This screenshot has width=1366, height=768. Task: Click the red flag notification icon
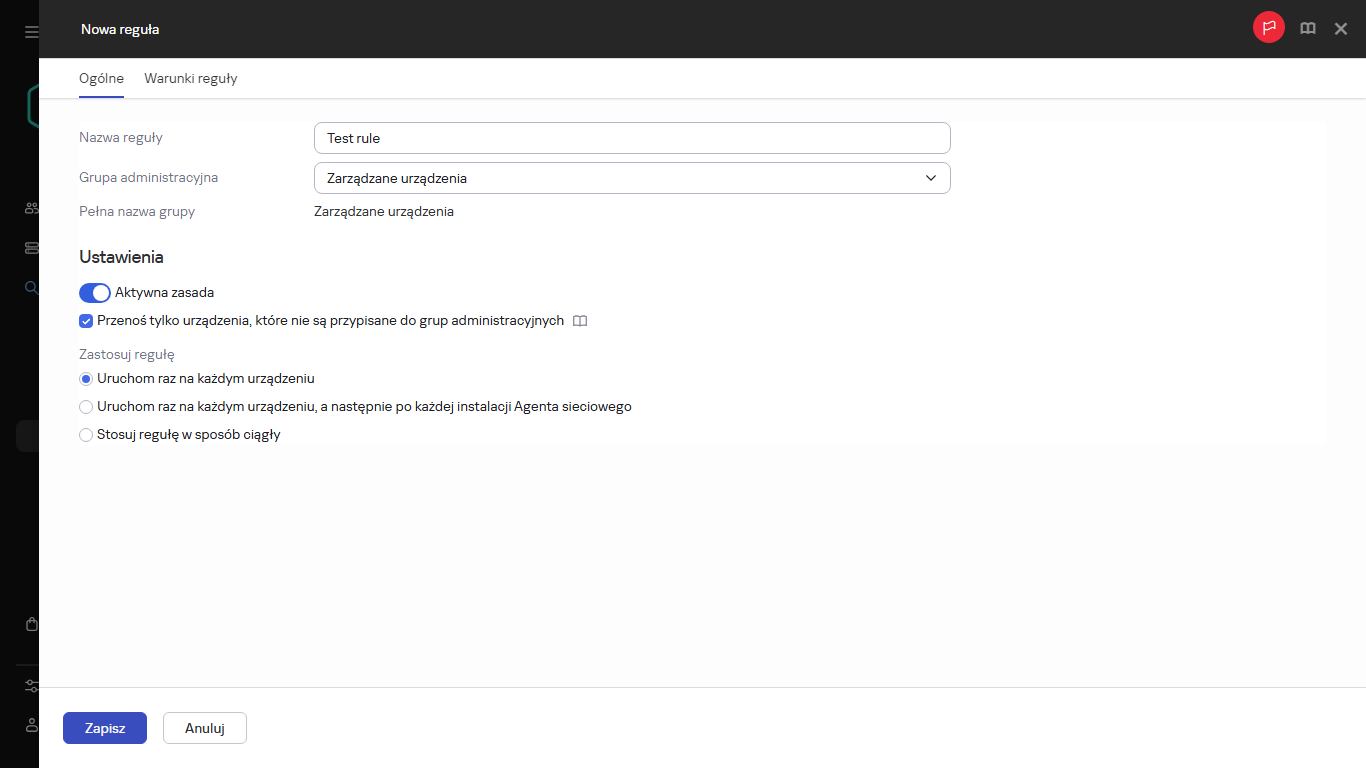click(1268, 28)
